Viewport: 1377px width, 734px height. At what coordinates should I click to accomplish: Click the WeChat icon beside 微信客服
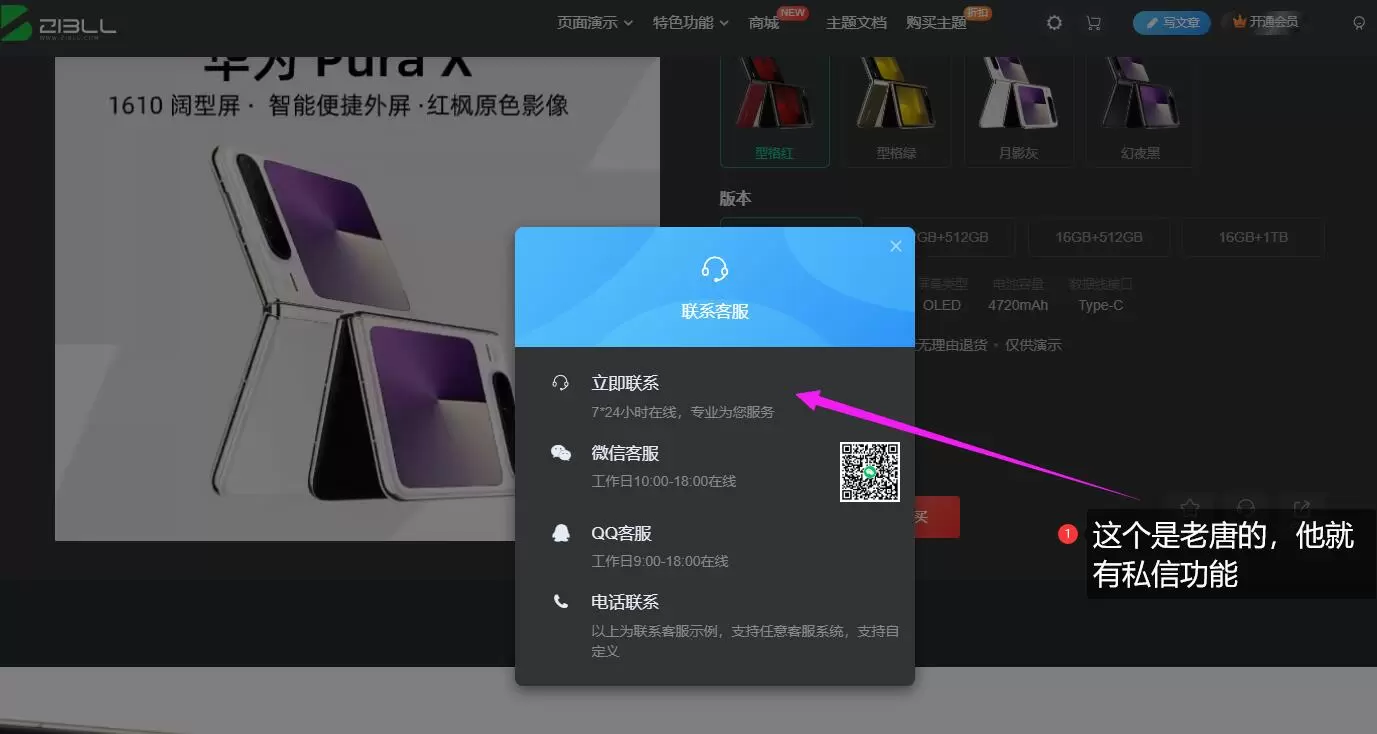(x=561, y=453)
